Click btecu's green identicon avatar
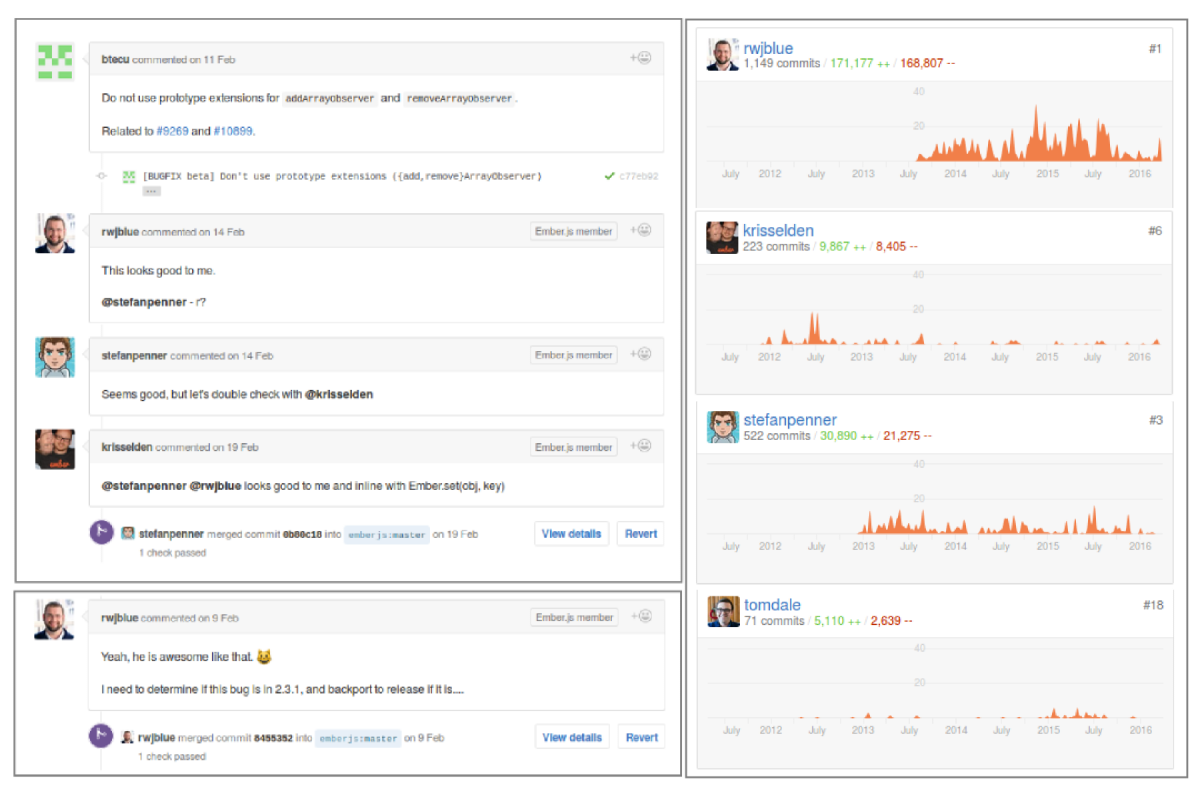Viewport: 1200px width, 791px height. pyautogui.click(x=54, y=62)
